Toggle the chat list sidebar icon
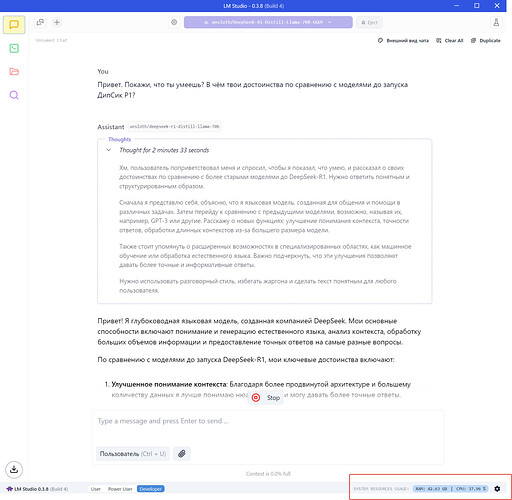Viewport: 512px width, 500px height. [40, 22]
